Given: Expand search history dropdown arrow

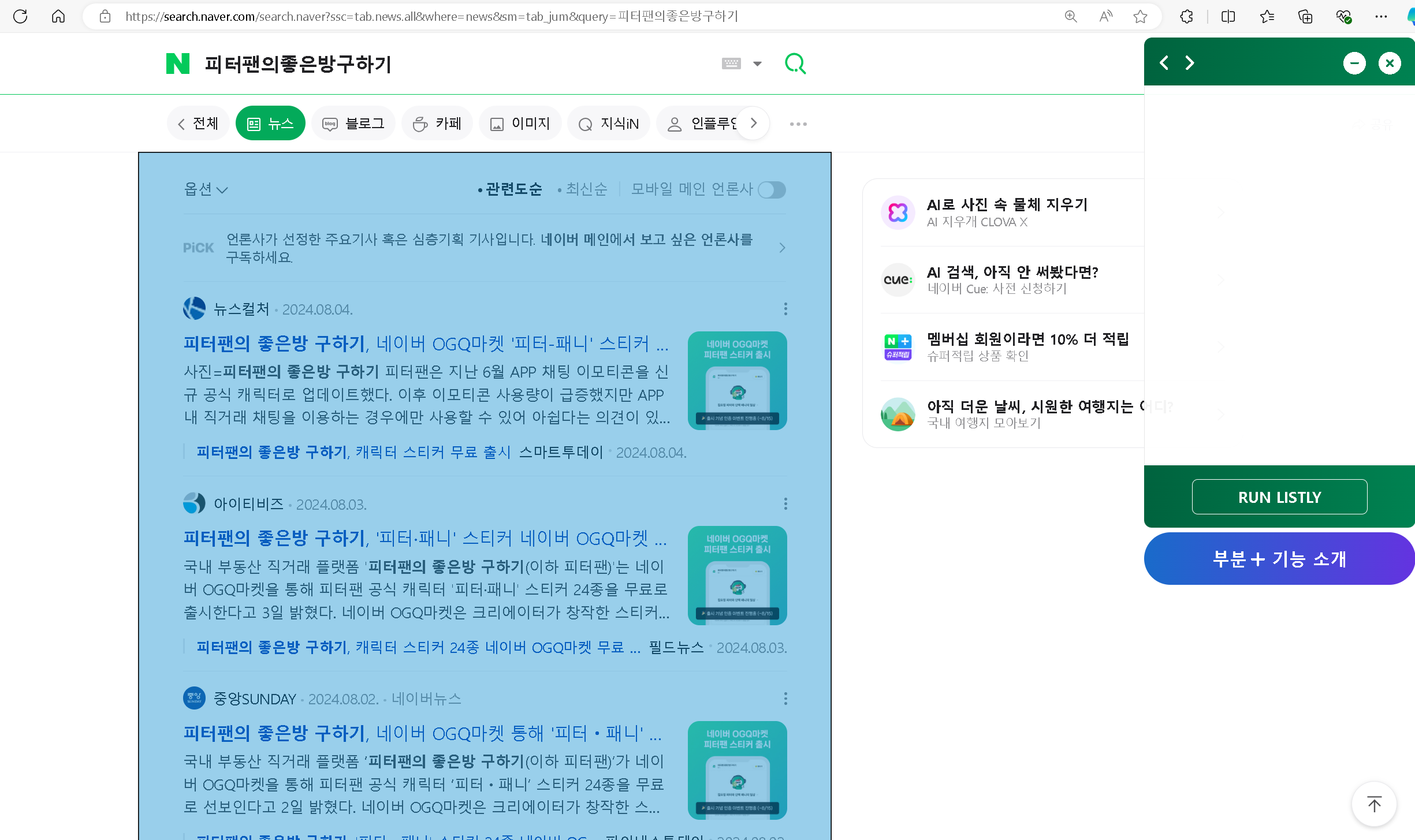Looking at the screenshot, I should click(x=757, y=64).
